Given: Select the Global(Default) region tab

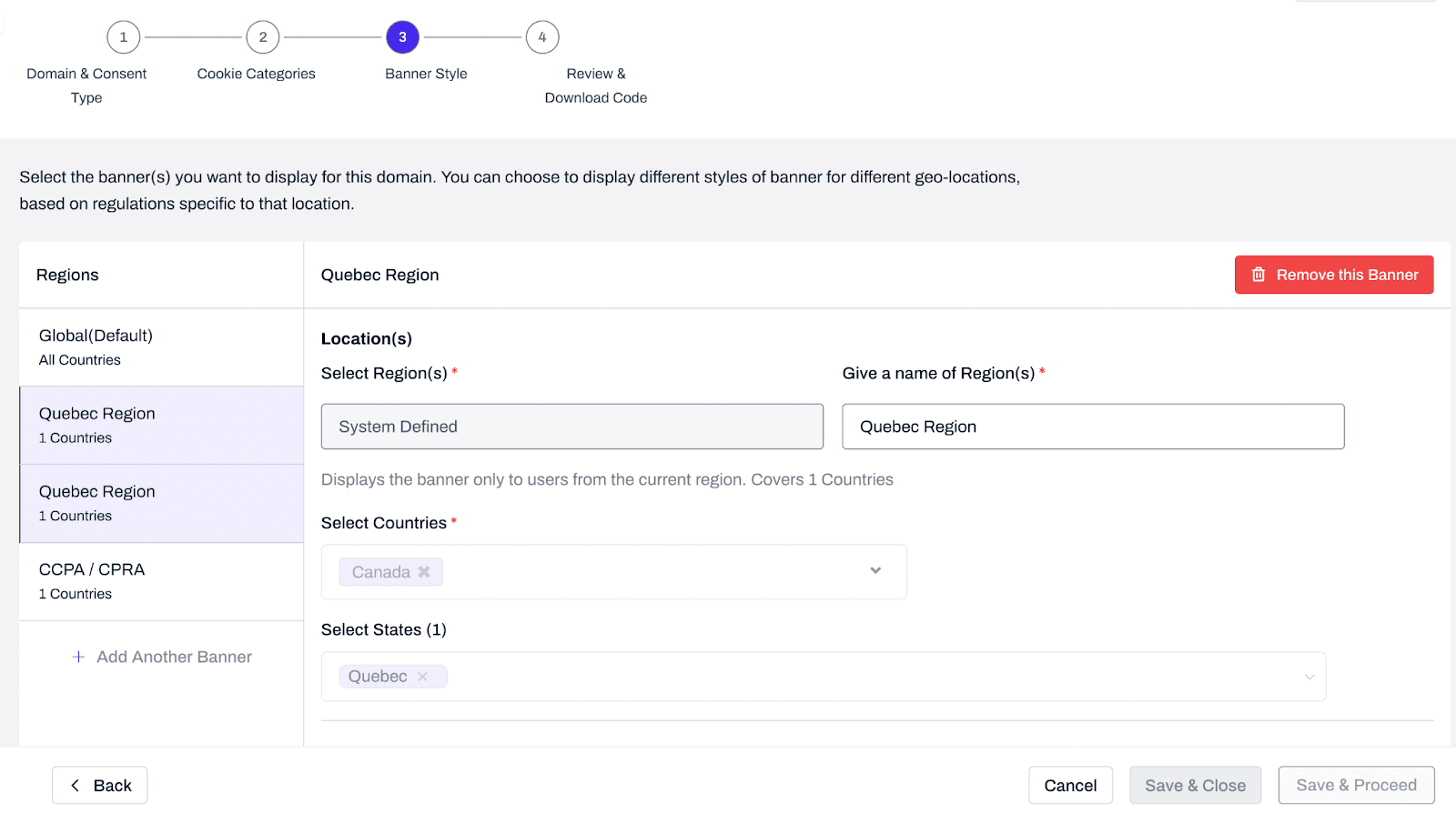Looking at the screenshot, I should pyautogui.click(x=161, y=347).
